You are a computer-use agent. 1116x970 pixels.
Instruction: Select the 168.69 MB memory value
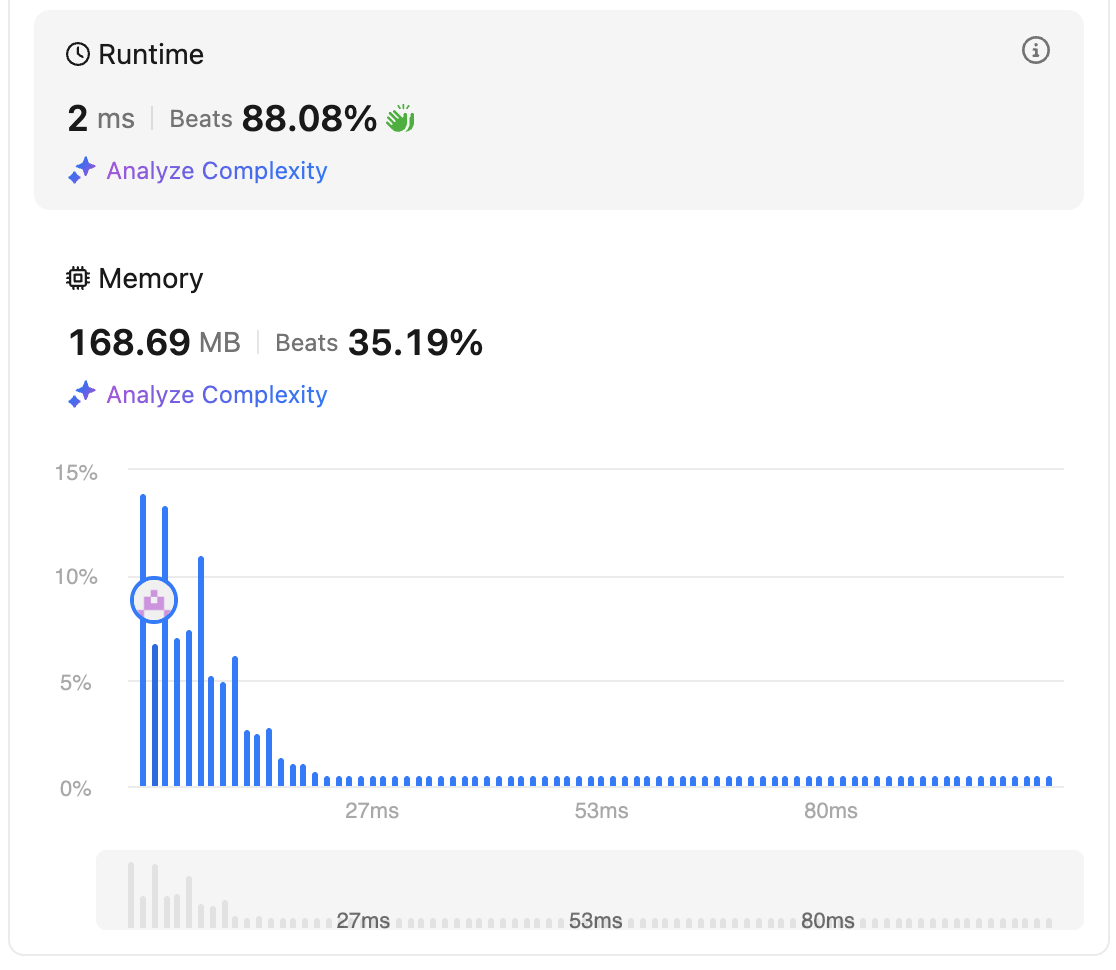coord(154,344)
